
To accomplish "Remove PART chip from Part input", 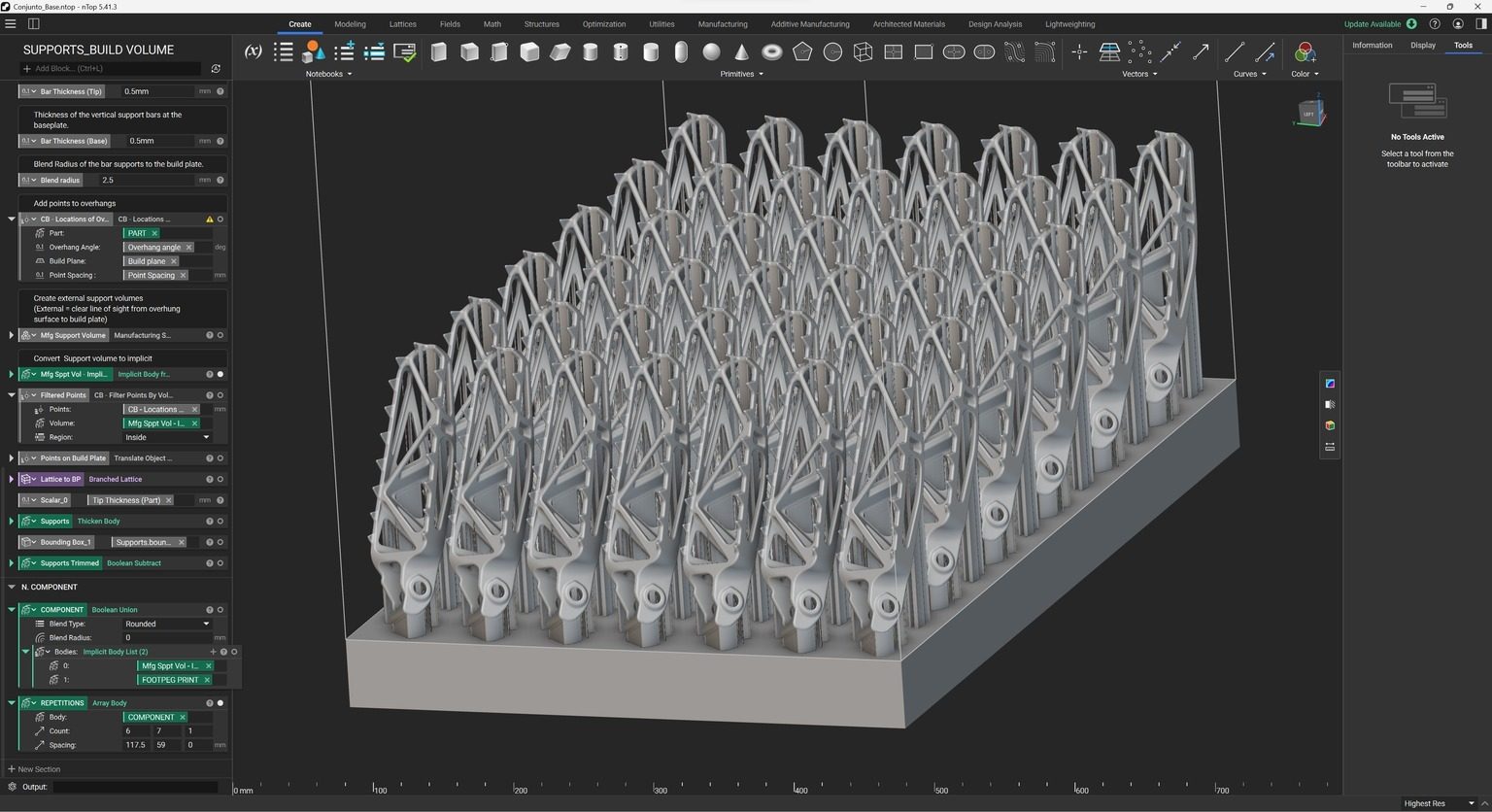I will (153, 233).
